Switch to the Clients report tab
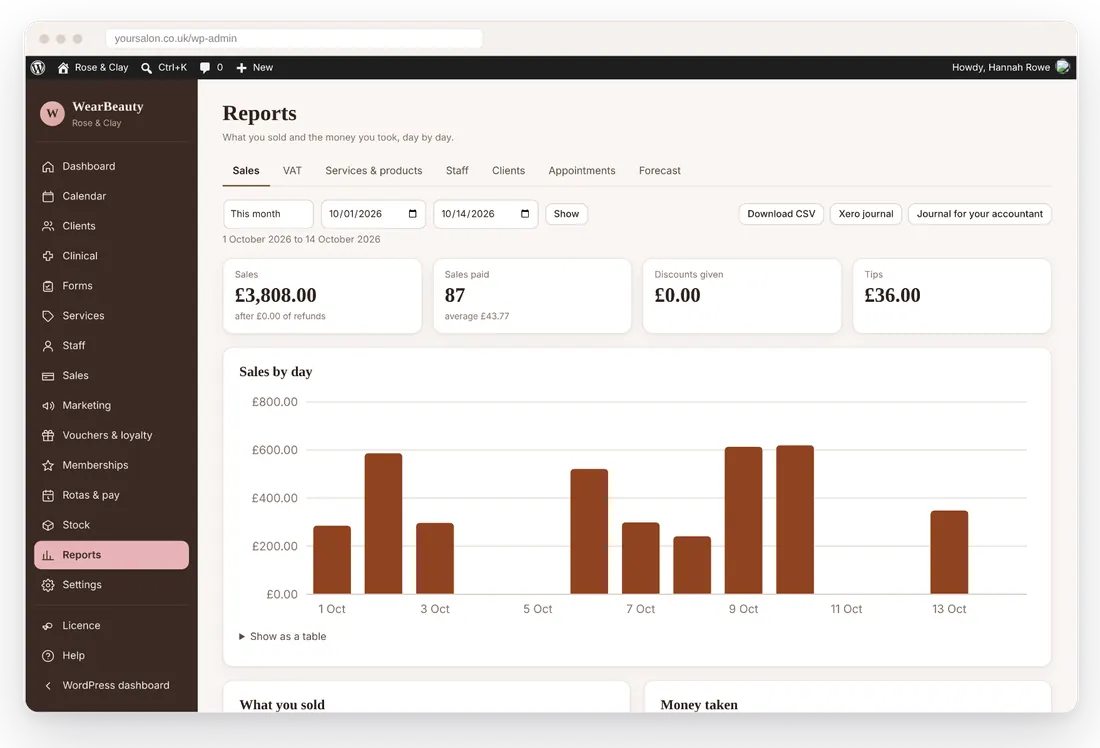 (508, 171)
